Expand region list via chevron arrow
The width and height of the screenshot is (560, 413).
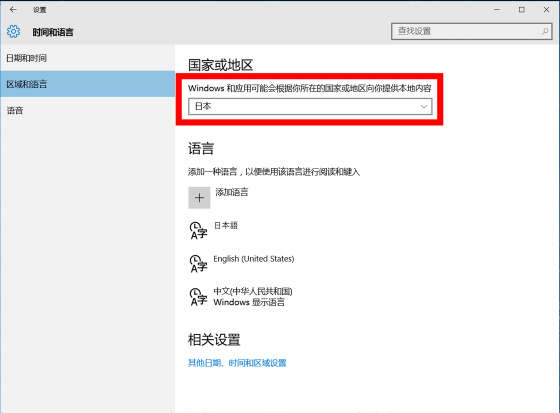click(x=424, y=106)
